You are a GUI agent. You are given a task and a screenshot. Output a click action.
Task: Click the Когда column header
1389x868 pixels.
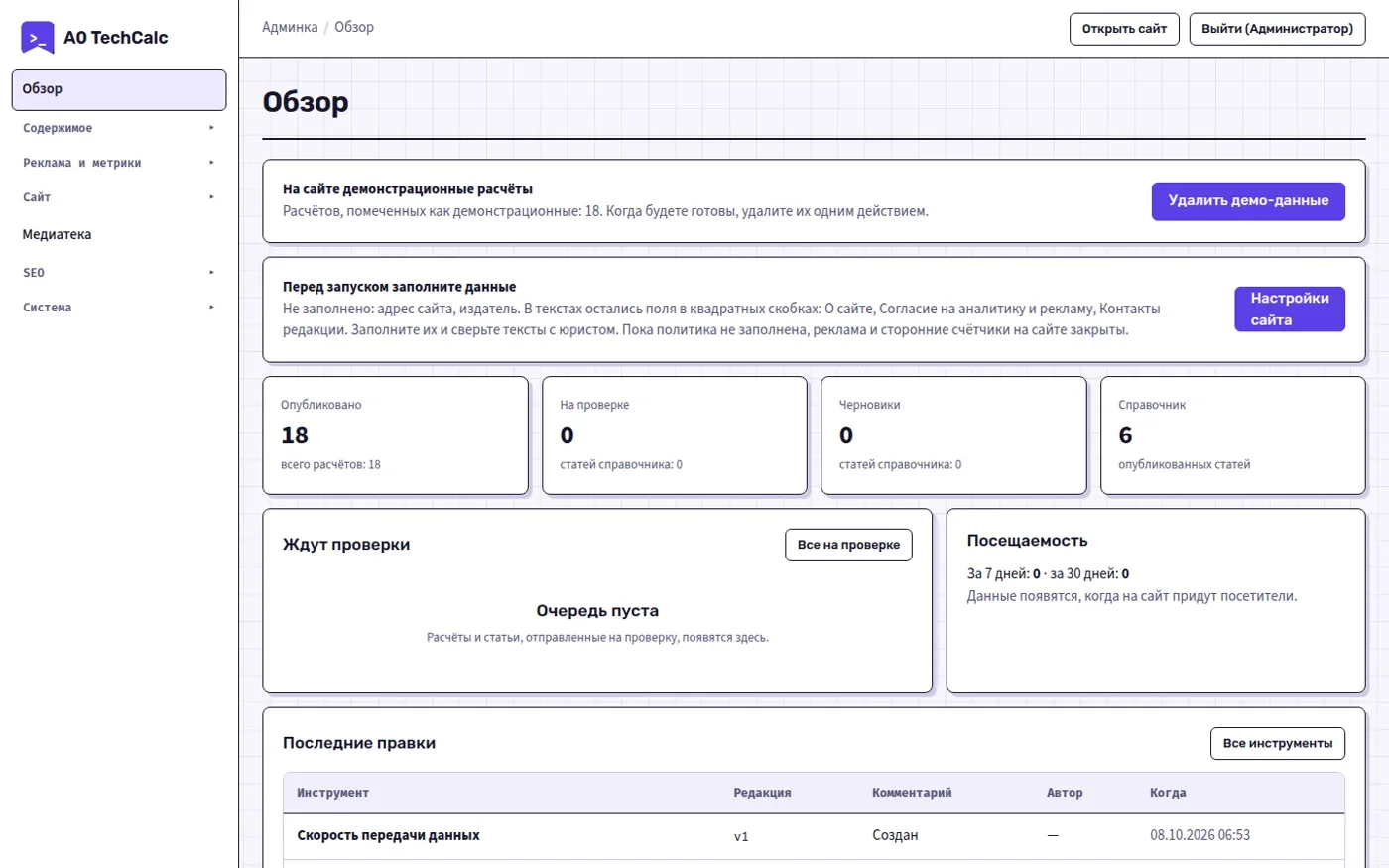pyautogui.click(x=1168, y=793)
